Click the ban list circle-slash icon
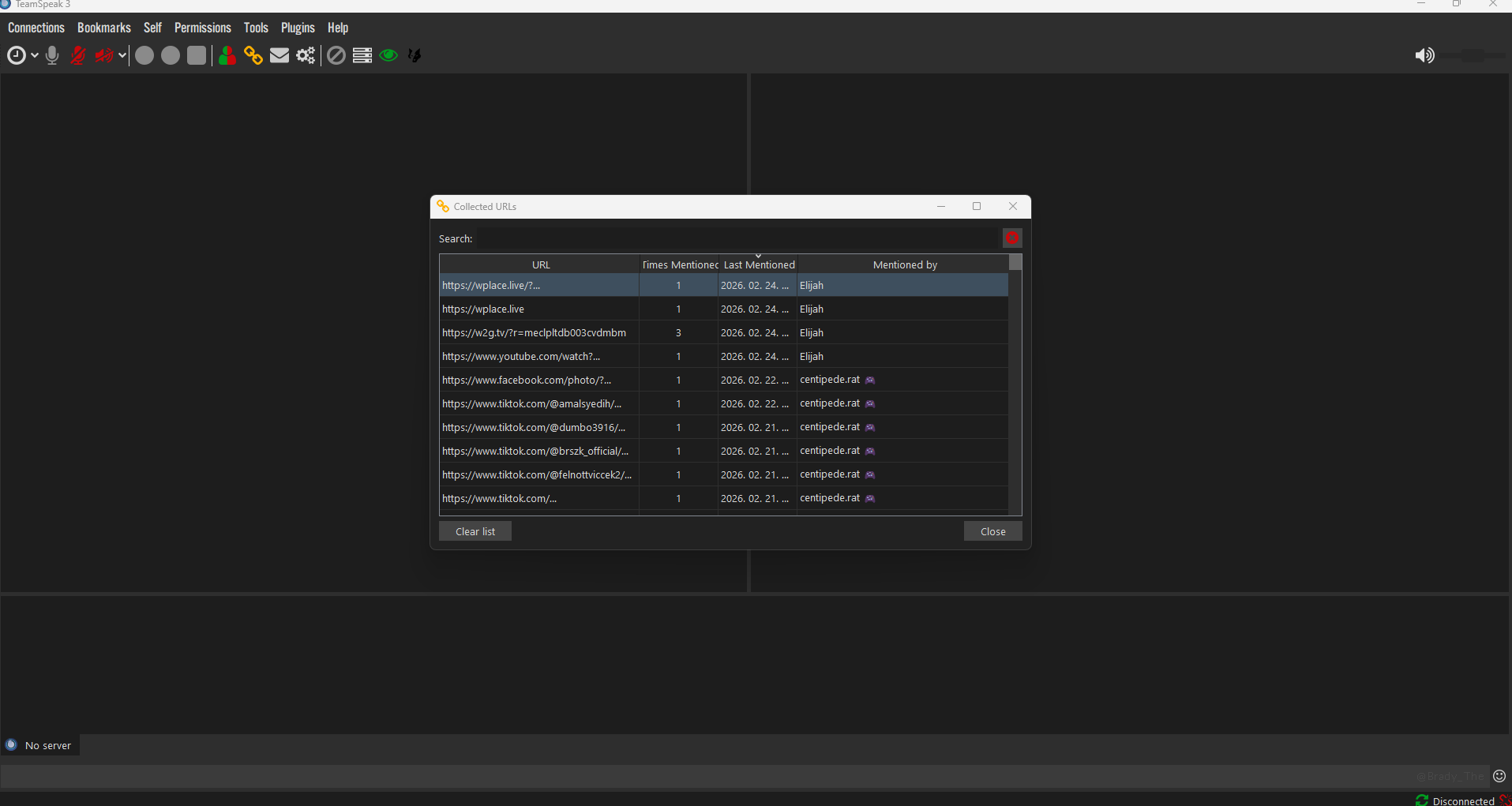The width and height of the screenshot is (1512, 806). click(x=336, y=55)
